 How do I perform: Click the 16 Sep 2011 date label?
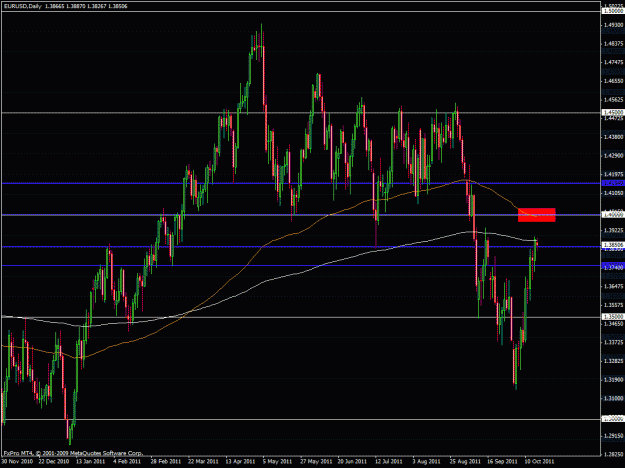point(502,461)
